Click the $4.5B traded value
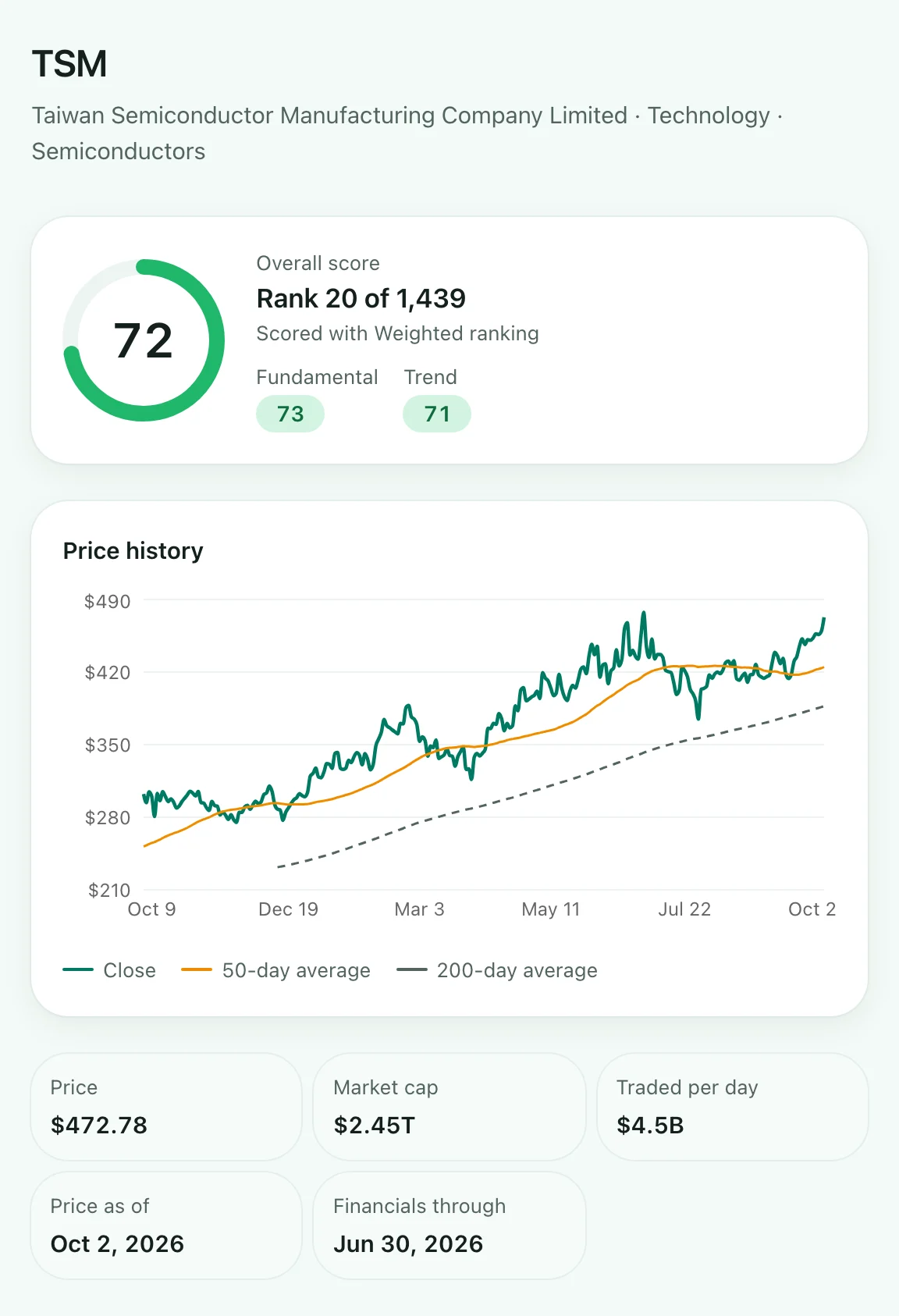 [x=650, y=1126]
